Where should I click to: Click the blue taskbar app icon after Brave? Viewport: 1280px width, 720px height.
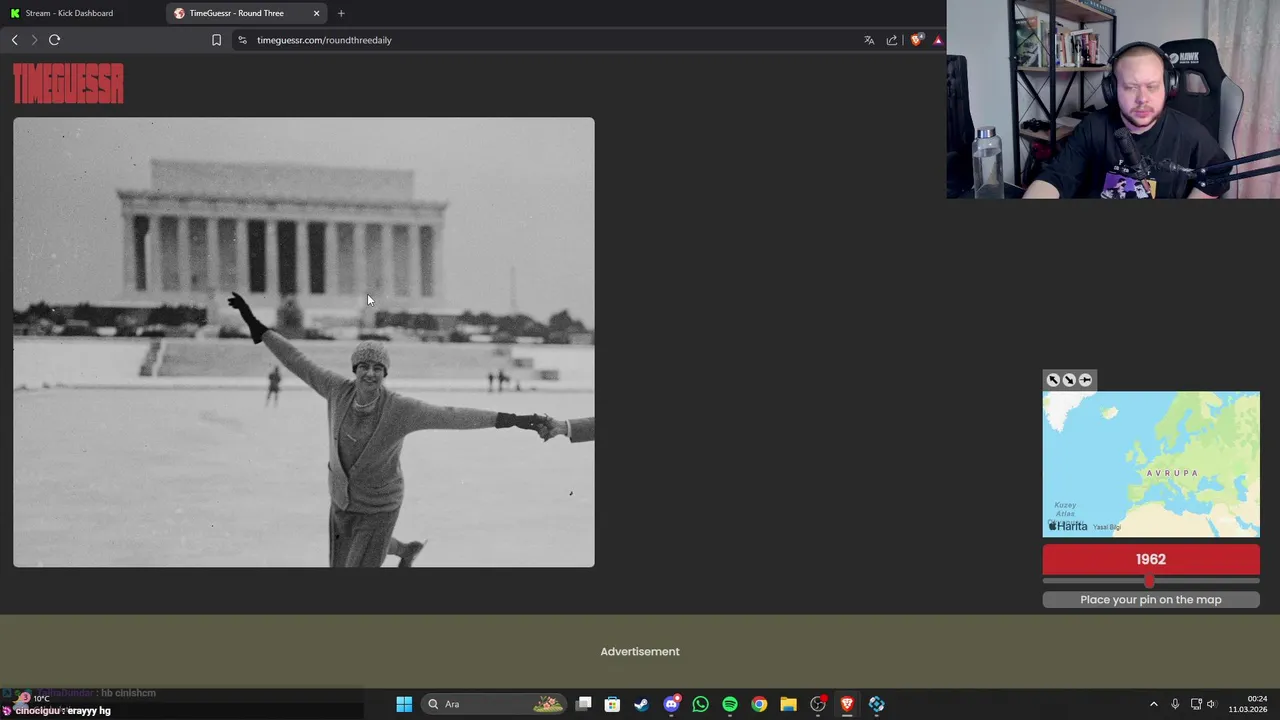[876, 704]
